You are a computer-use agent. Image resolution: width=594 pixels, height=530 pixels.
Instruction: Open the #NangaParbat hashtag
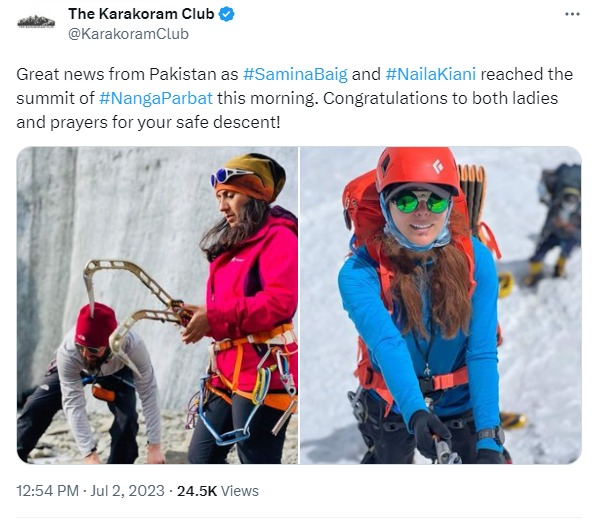coord(156,98)
